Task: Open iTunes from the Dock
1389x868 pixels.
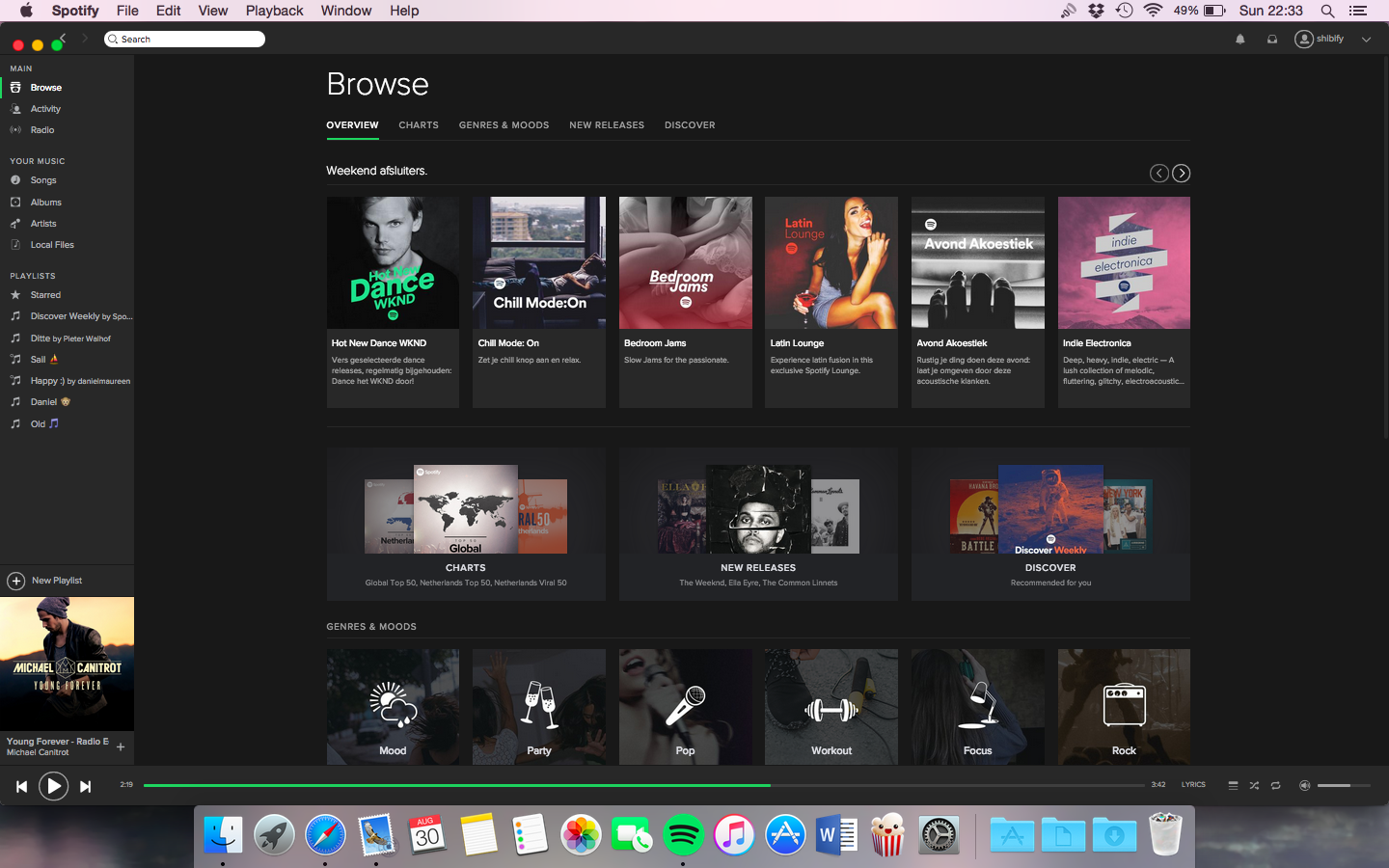Action: pyautogui.click(x=734, y=835)
